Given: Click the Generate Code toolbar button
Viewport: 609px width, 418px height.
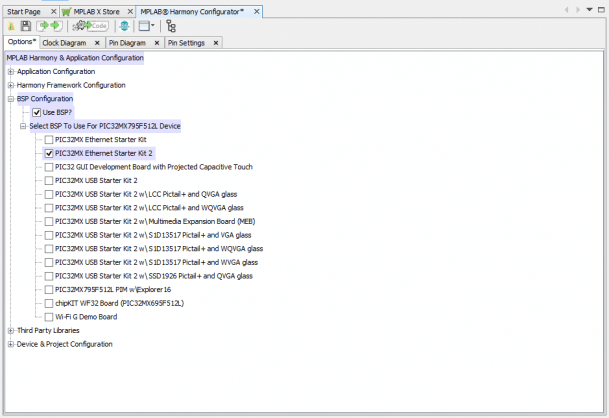Looking at the screenshot, I should tap(92, 26).
